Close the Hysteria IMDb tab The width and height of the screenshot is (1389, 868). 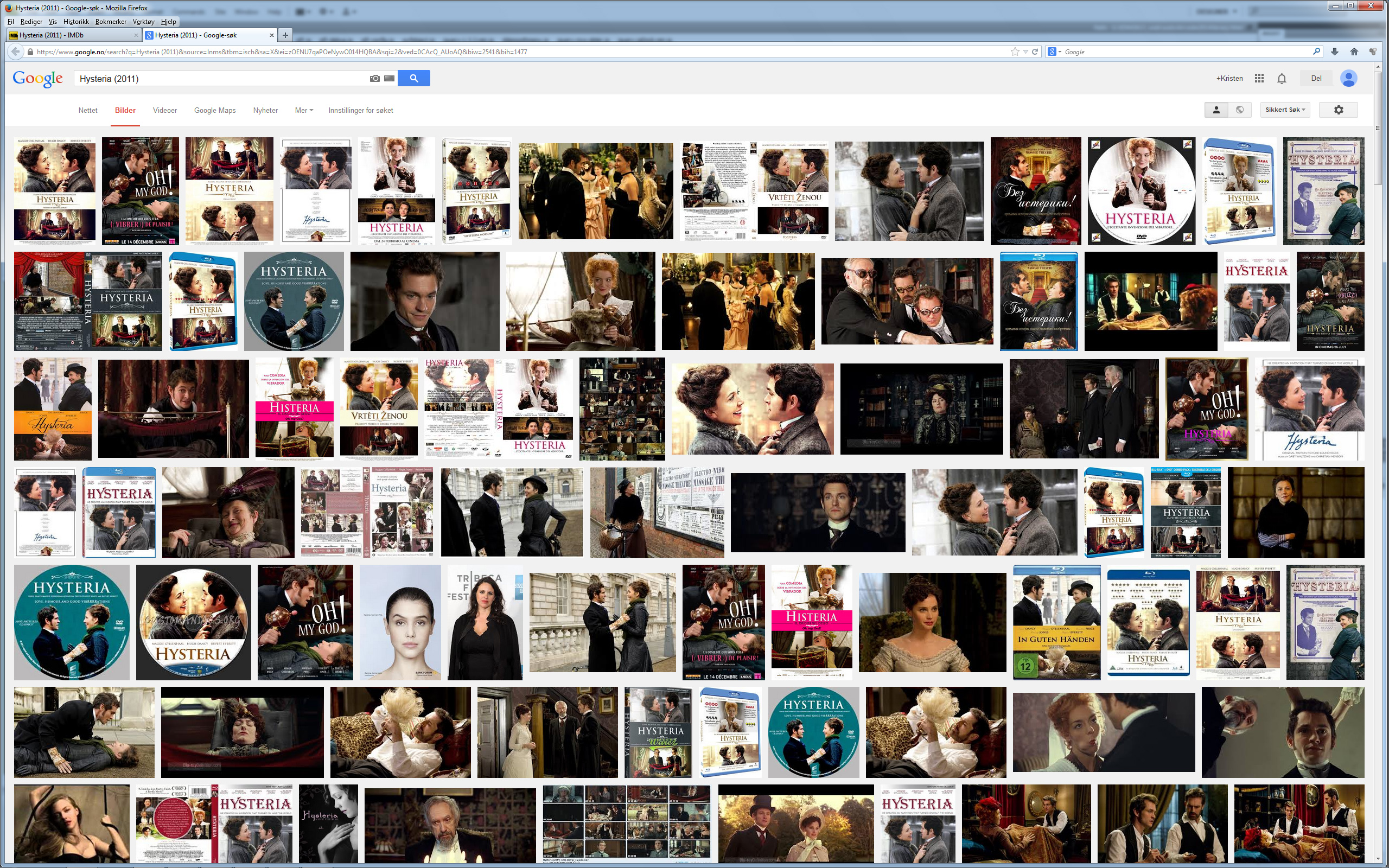(136, 35)
